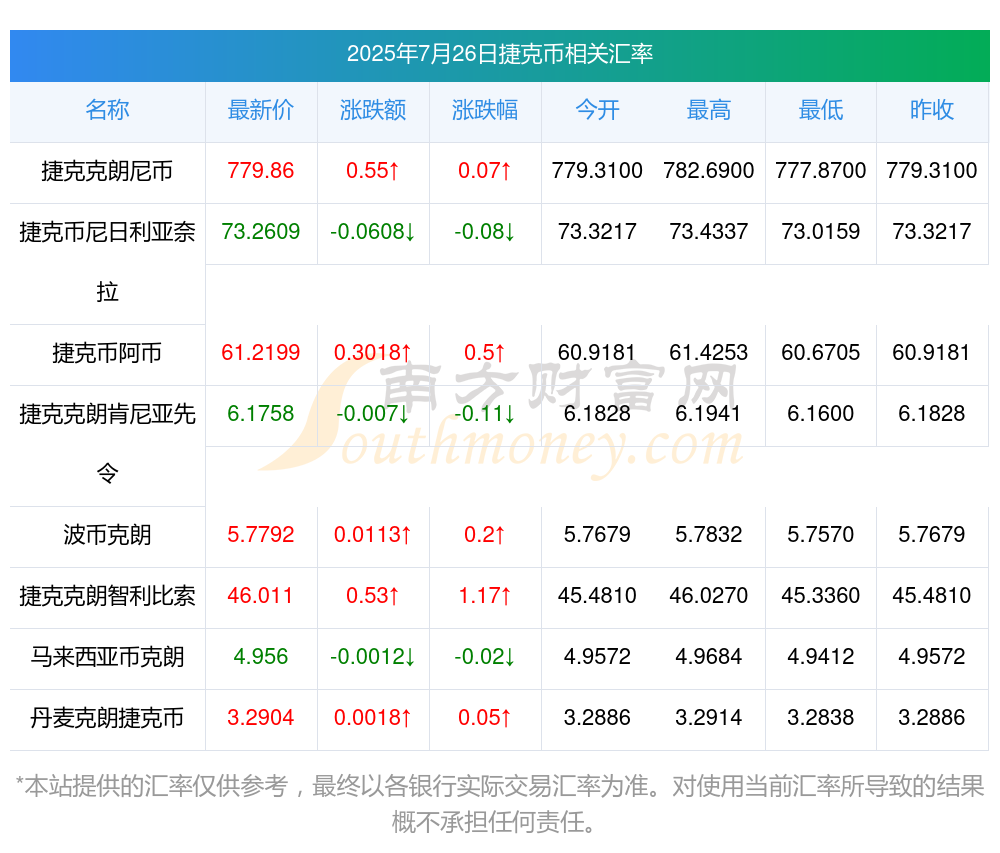
Task: Click latest price 5.7792
Action: pos(261,535)
